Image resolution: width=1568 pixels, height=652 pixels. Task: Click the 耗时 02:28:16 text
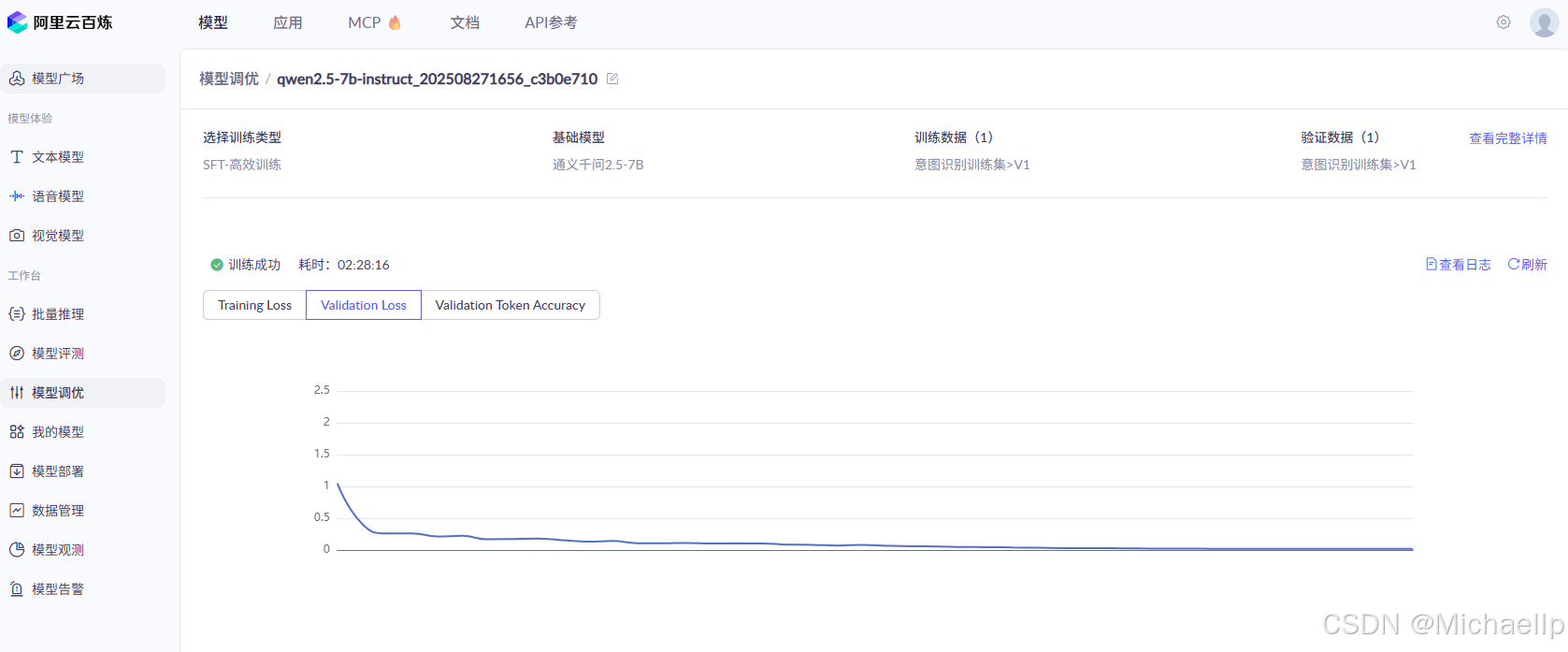(344, 265)
